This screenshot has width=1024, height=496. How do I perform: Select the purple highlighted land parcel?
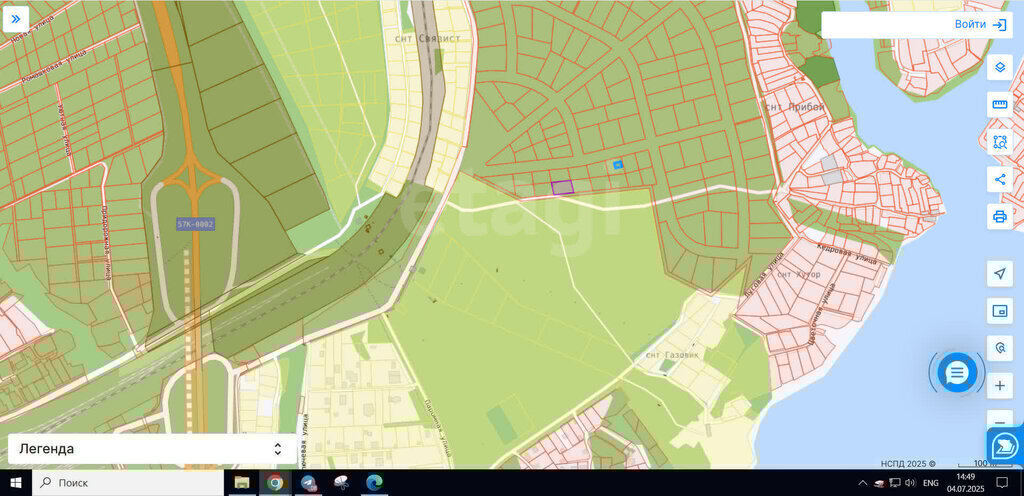[x=563, y=187]
